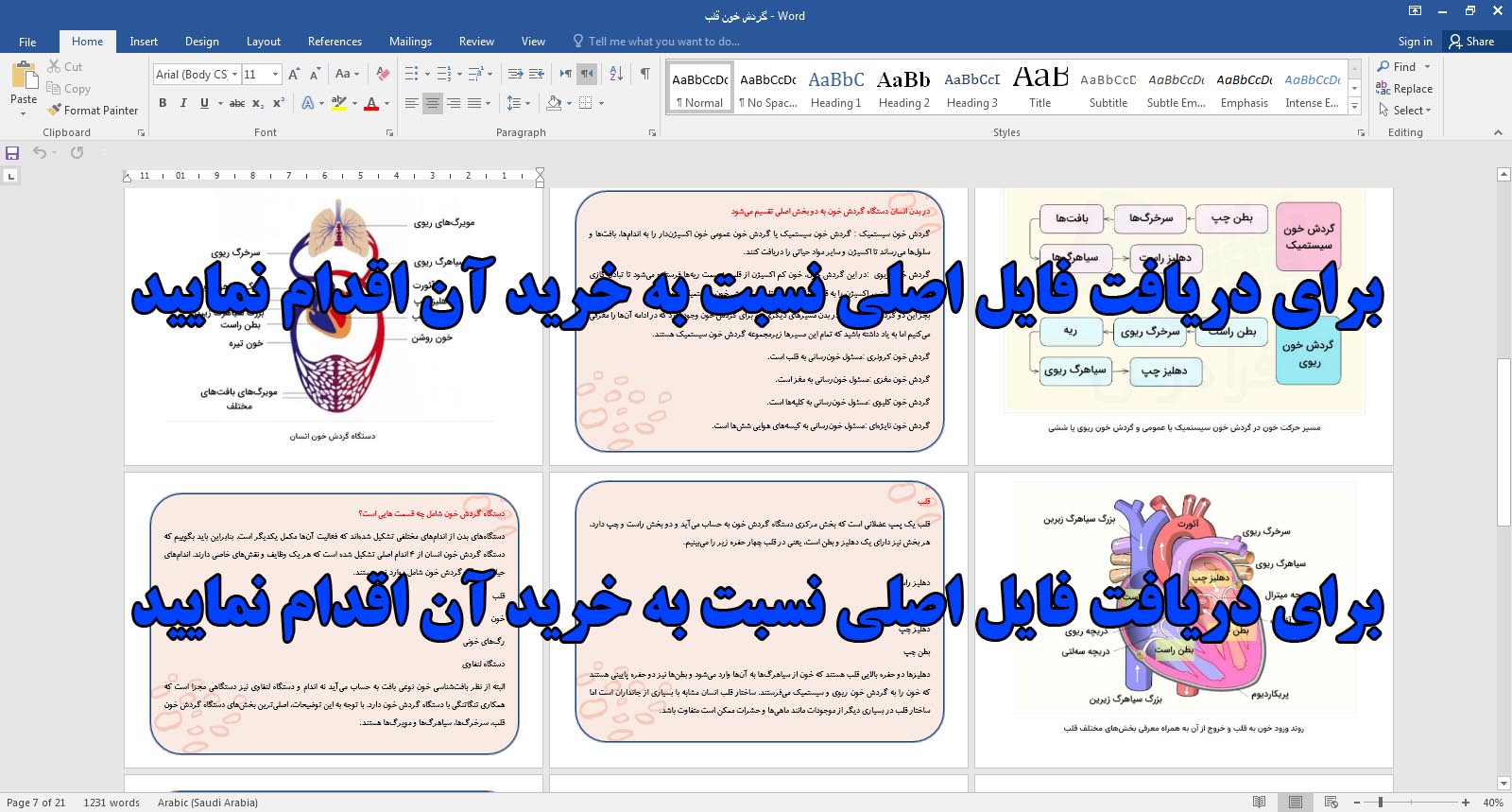Image resolution: width=1512 pixels, height=812 pixels.
Task: Open the borders dropdown arrow
Action: pos(601,103)
